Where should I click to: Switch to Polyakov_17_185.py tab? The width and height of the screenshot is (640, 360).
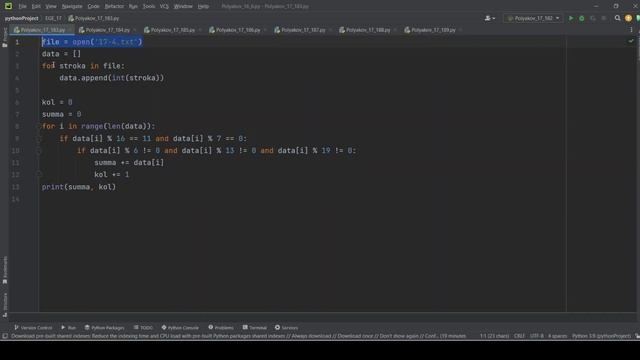[x=173, y=30]
